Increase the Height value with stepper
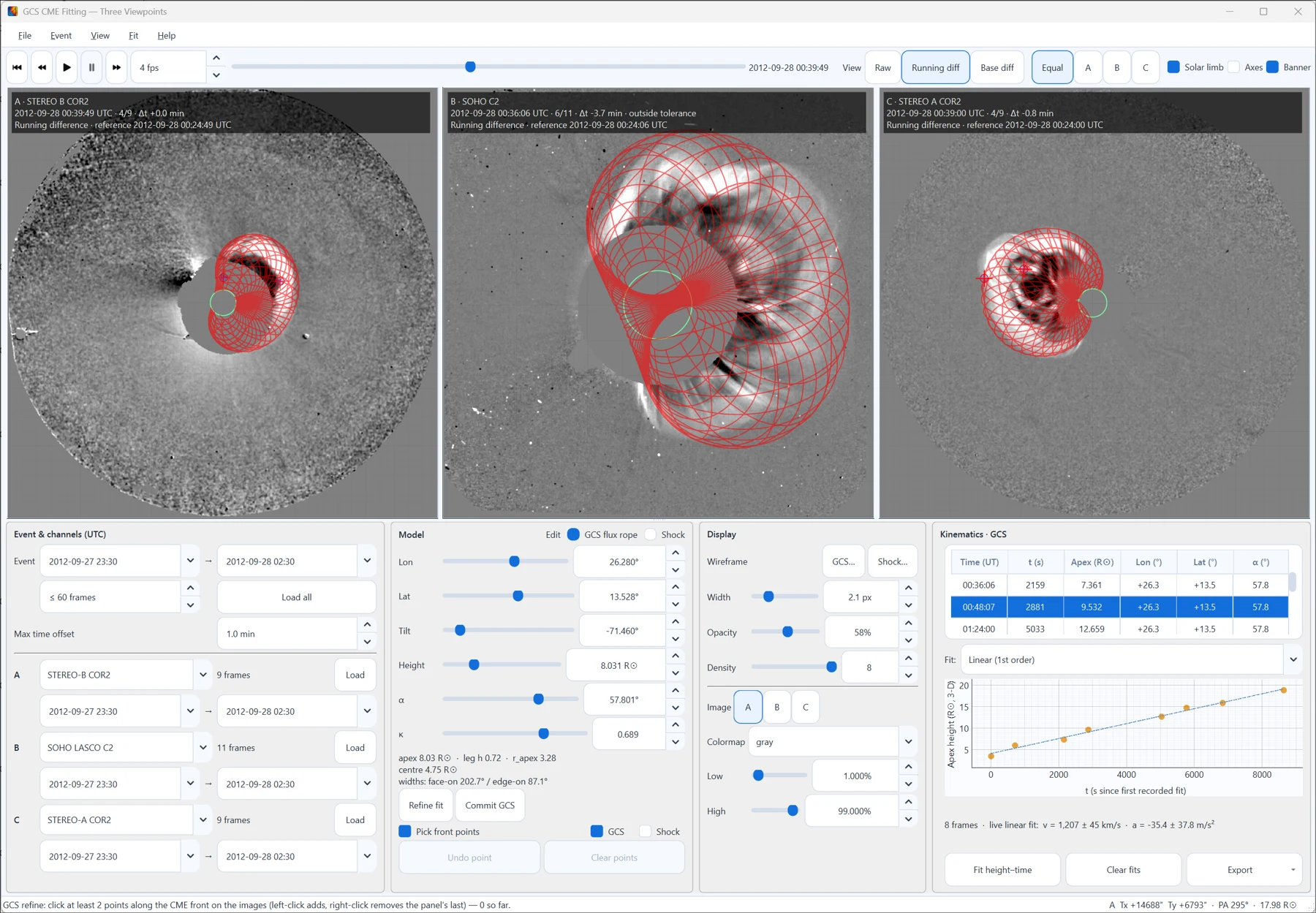Viewport: 1316px width, 913px height. coord(676,656)
